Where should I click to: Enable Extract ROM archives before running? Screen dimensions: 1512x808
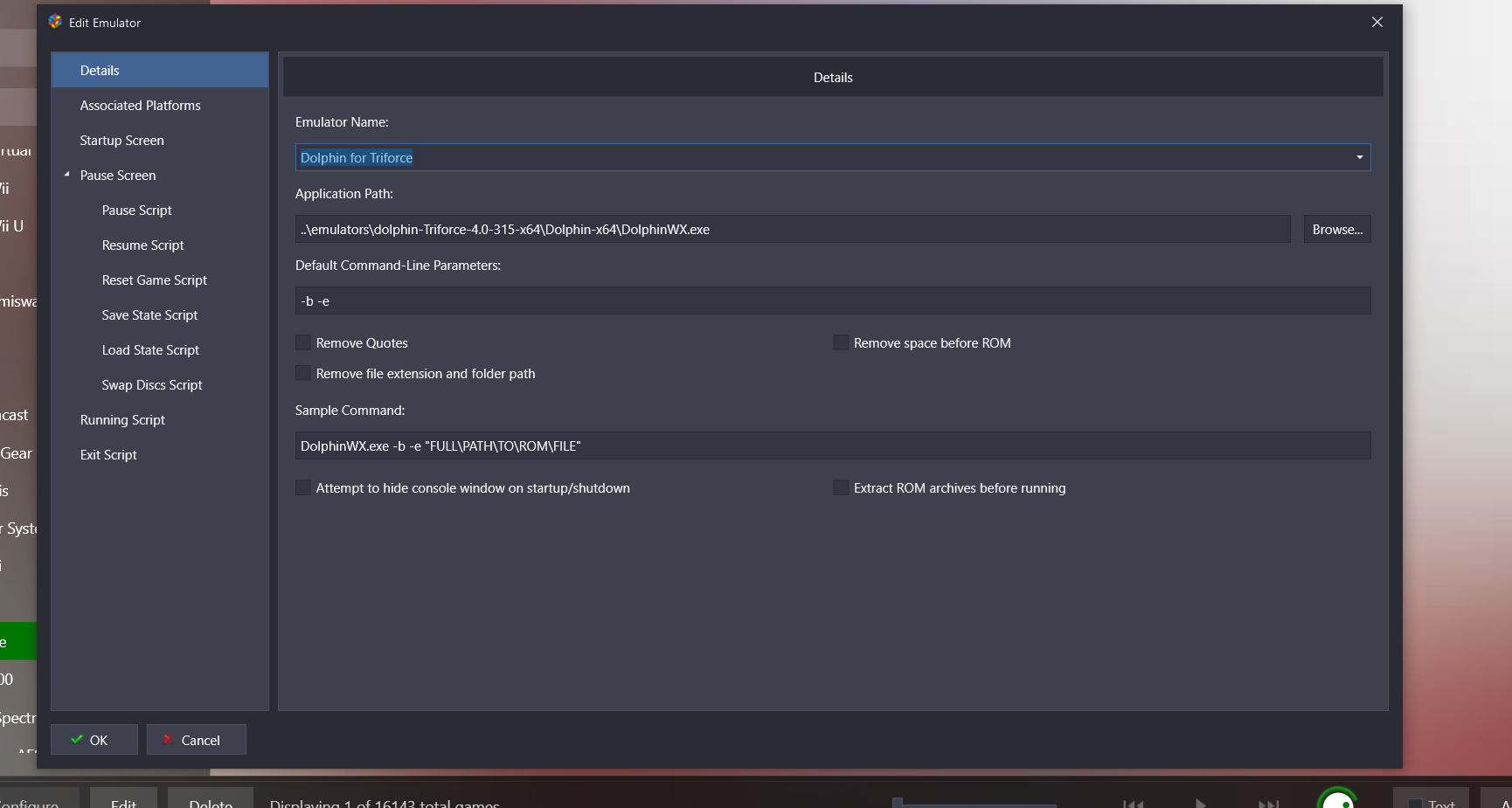point(841,487)
